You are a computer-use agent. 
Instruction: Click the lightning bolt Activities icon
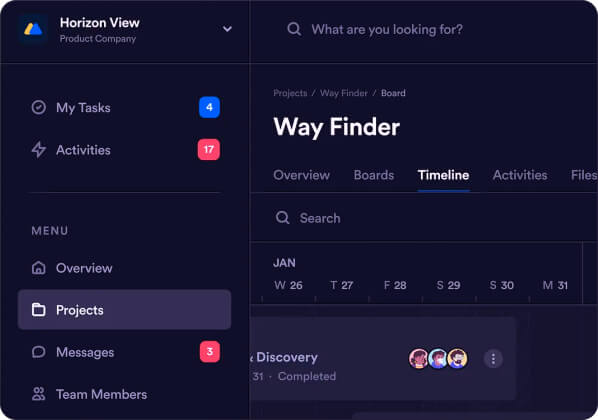click(39, 150)
